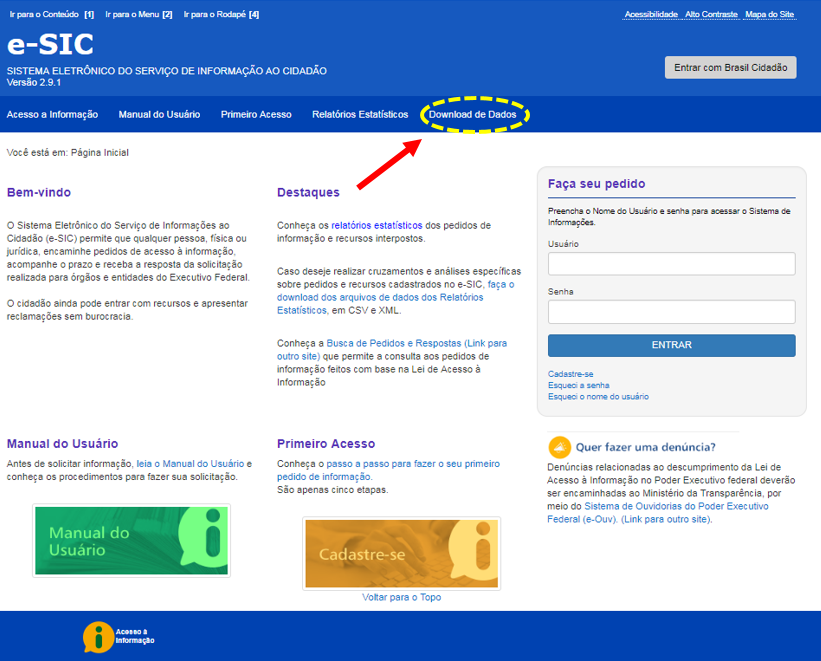Click the orange Cadastre-se banner image
Viewport: 821px width, 661px height.
(401, 553)
